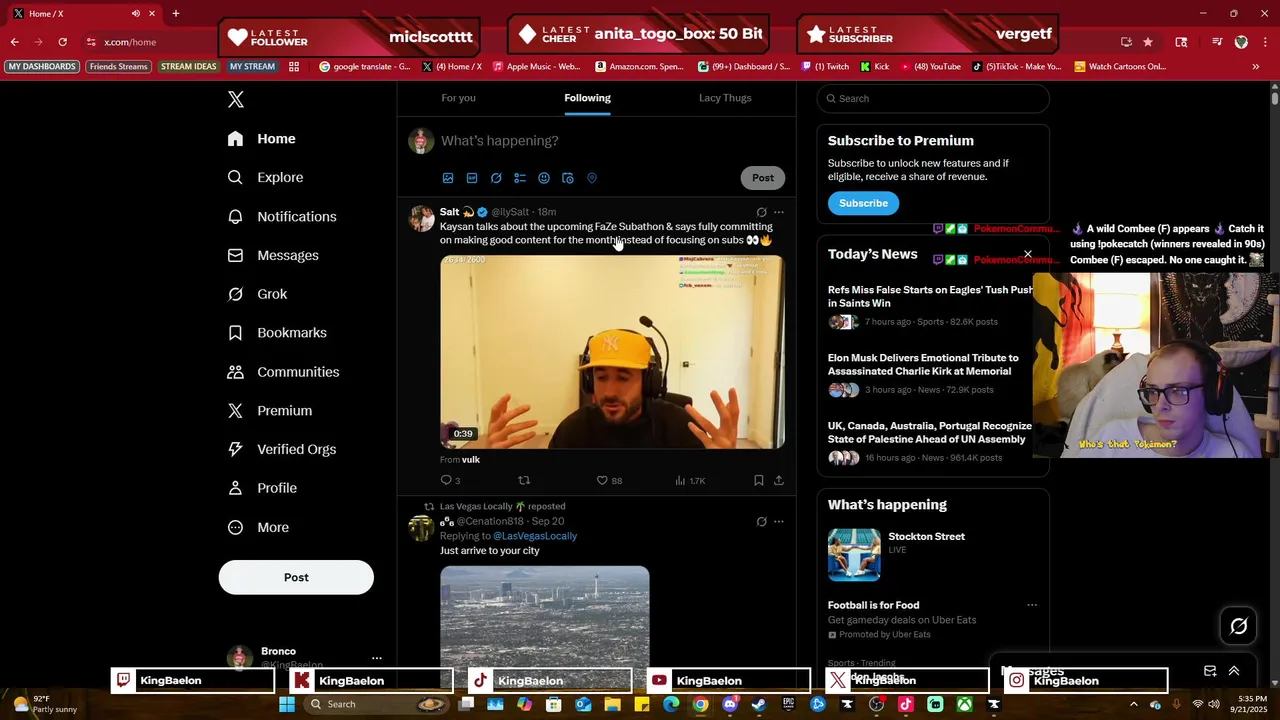The image size is (1280, 720).
Task: Click the large white Post button
Action: pyautogui.click(x=296, y=577)
